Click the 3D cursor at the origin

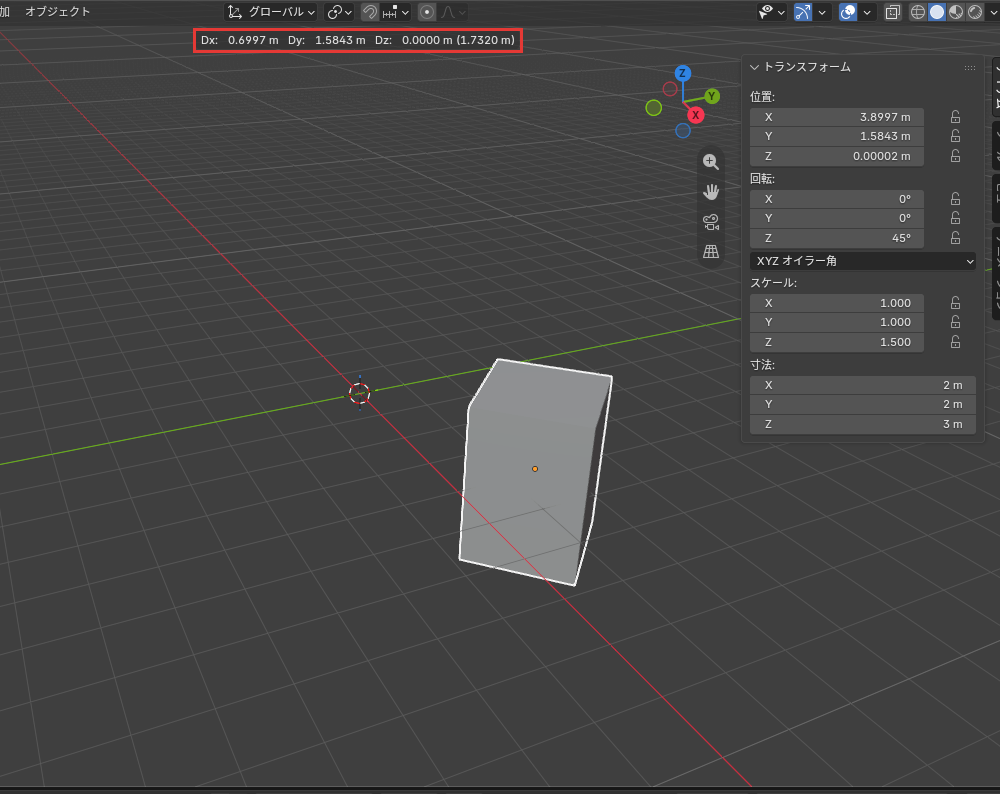(x=359, y=393)
